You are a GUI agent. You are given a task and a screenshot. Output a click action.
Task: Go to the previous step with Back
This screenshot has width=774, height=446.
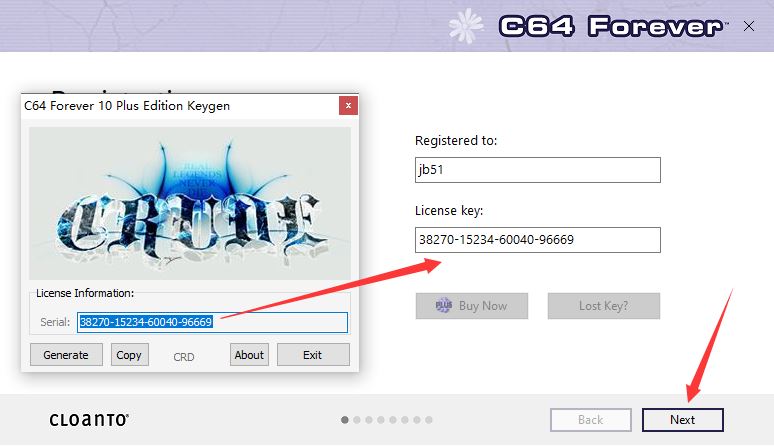(x=591, y=420)
